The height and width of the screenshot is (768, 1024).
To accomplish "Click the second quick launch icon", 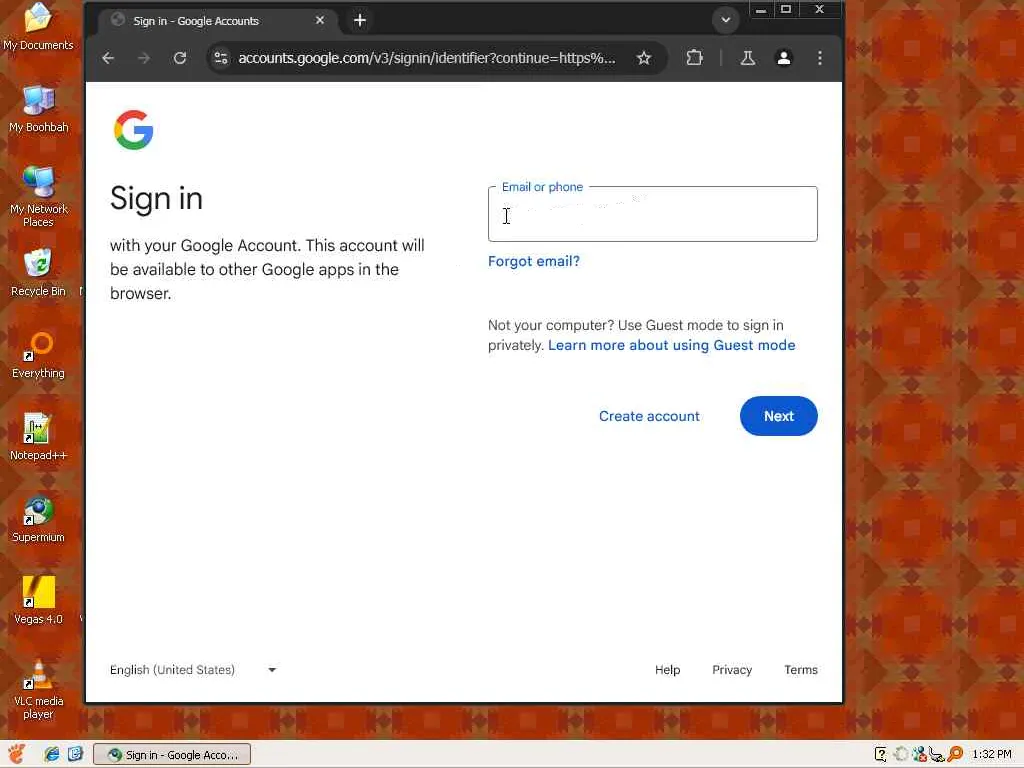I will point(75,754).
